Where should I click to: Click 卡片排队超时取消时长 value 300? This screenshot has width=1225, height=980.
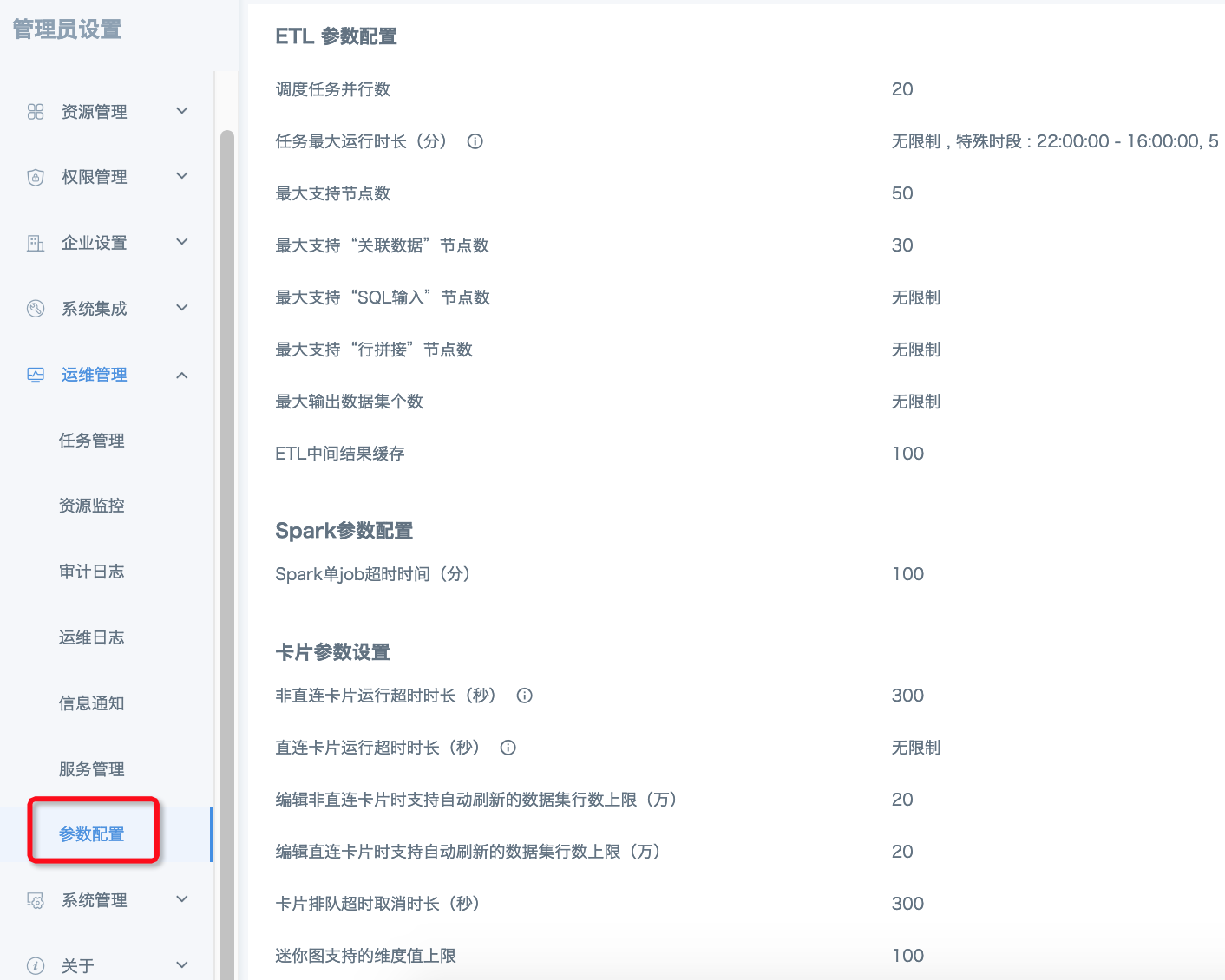(x=908, y=904)
